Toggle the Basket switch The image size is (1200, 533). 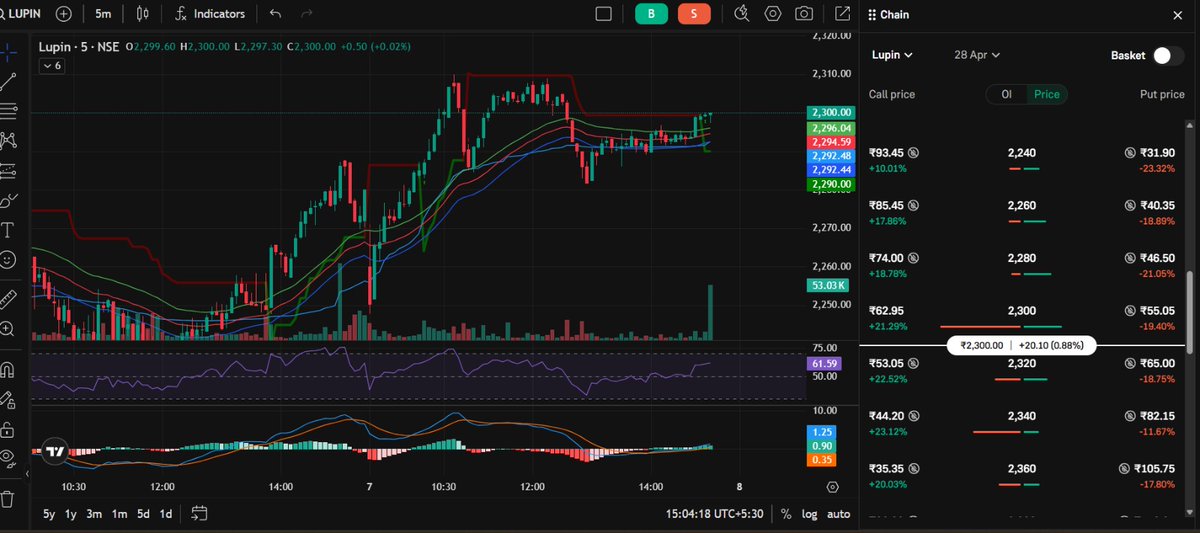[1167, 55]
